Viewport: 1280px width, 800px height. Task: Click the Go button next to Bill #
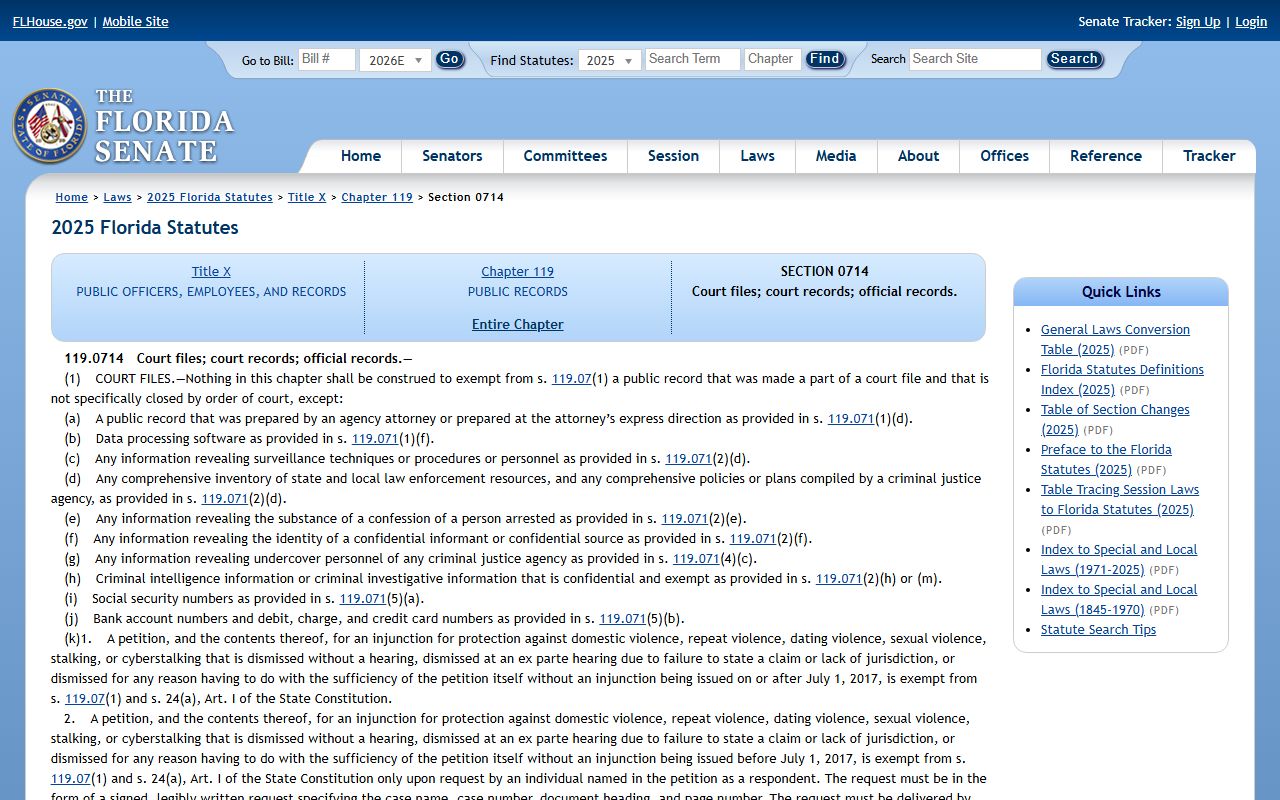(450, 59)
